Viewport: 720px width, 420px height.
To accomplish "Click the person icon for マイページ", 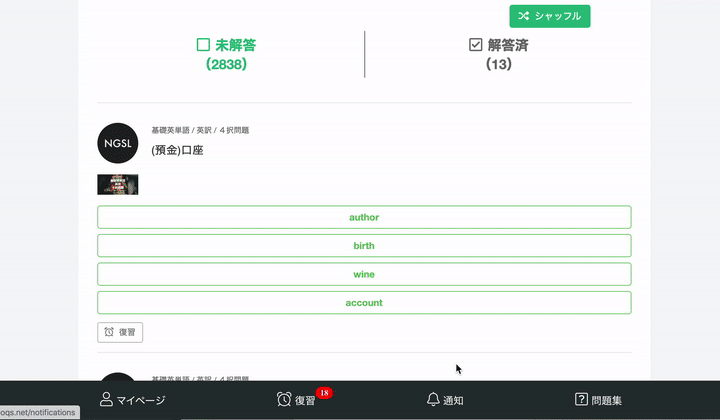I will pyautogui.click(x=106, y=400).
